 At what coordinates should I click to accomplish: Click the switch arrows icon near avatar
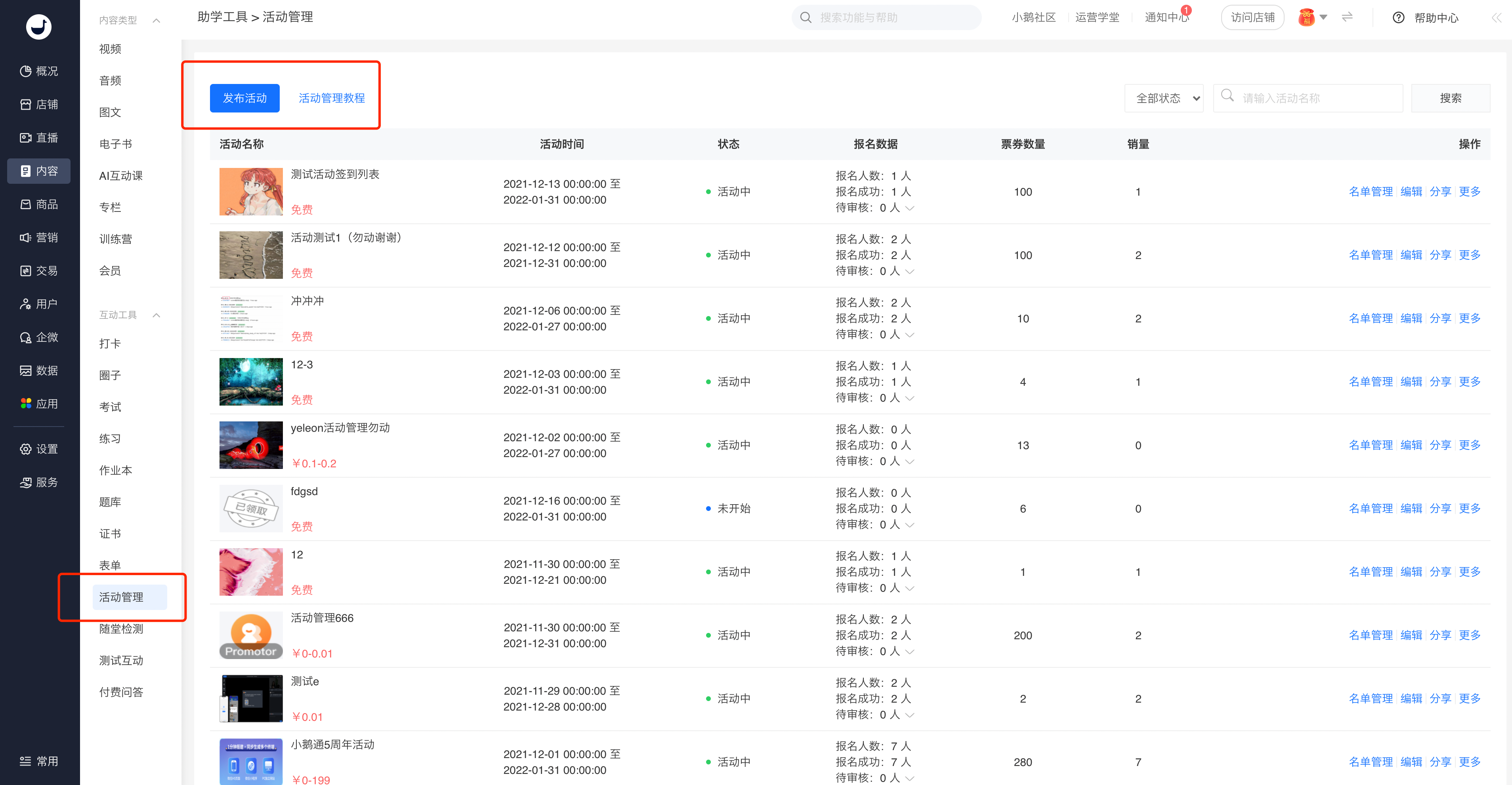1347,17
